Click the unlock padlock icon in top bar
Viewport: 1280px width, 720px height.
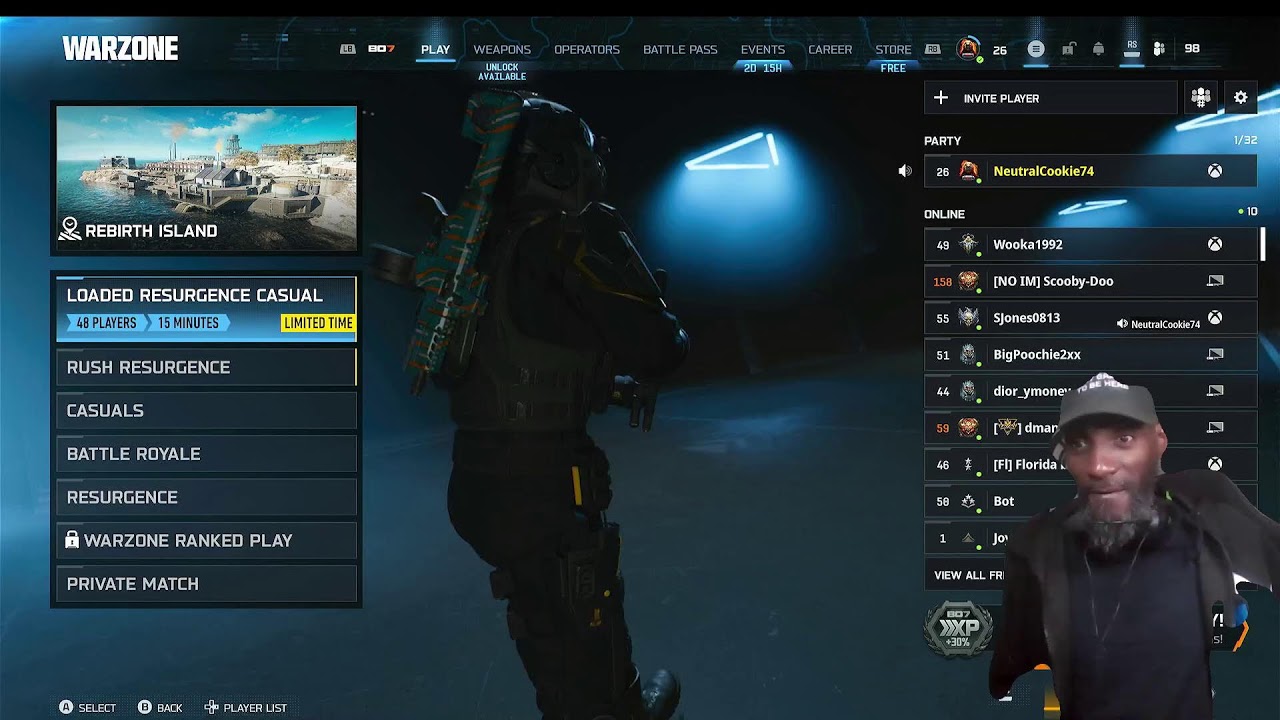coord(1068,49)
